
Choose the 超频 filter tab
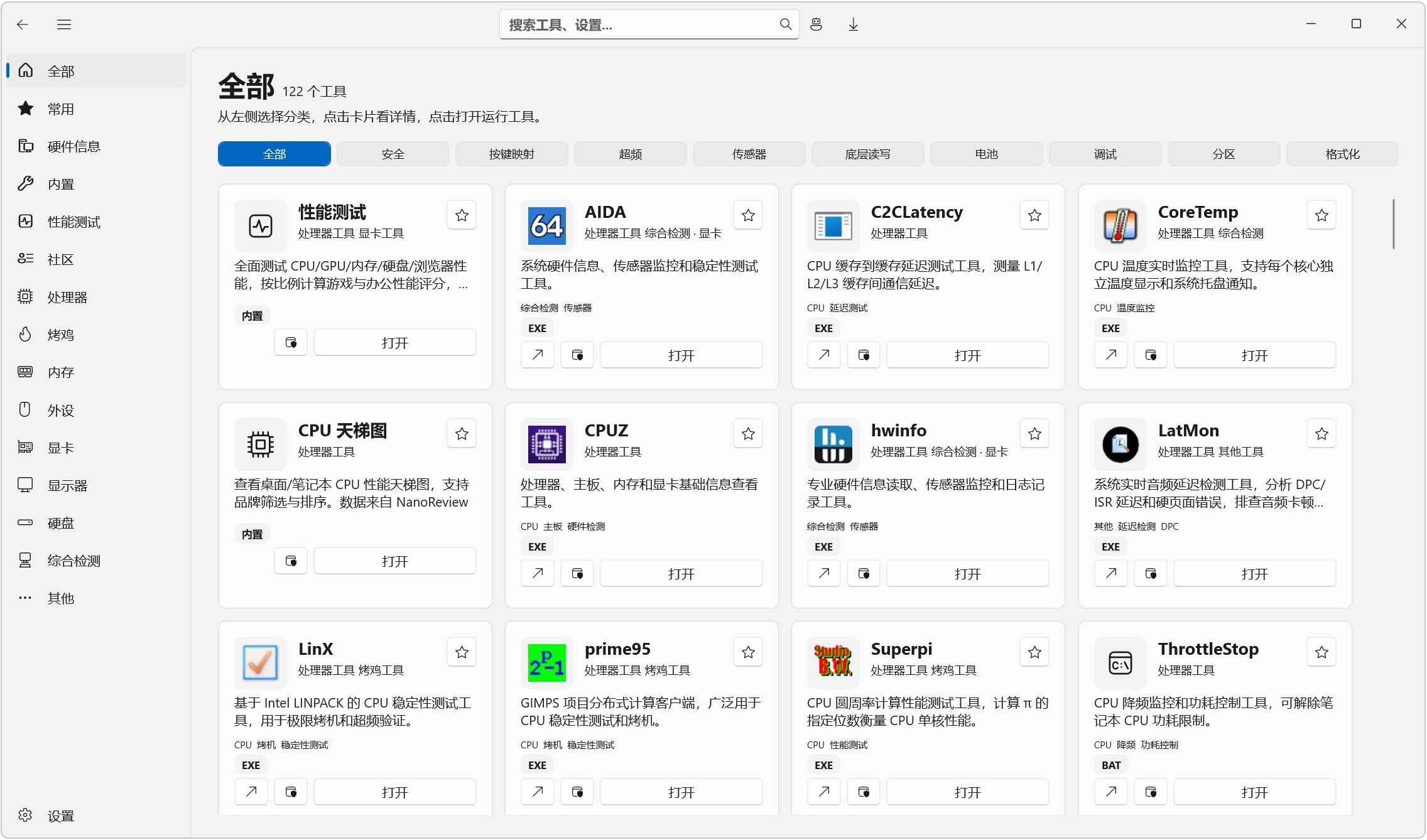(x=631, y=154)
